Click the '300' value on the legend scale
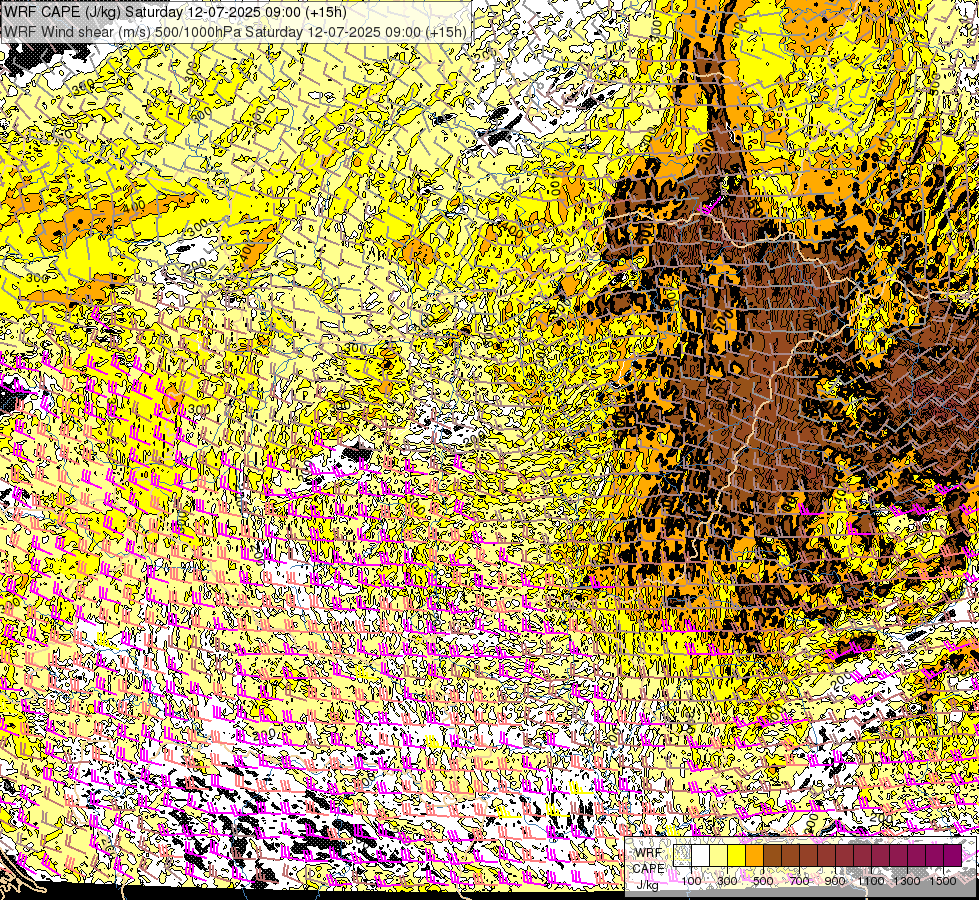Screen dimensions: 979x900 coord(727,881)
